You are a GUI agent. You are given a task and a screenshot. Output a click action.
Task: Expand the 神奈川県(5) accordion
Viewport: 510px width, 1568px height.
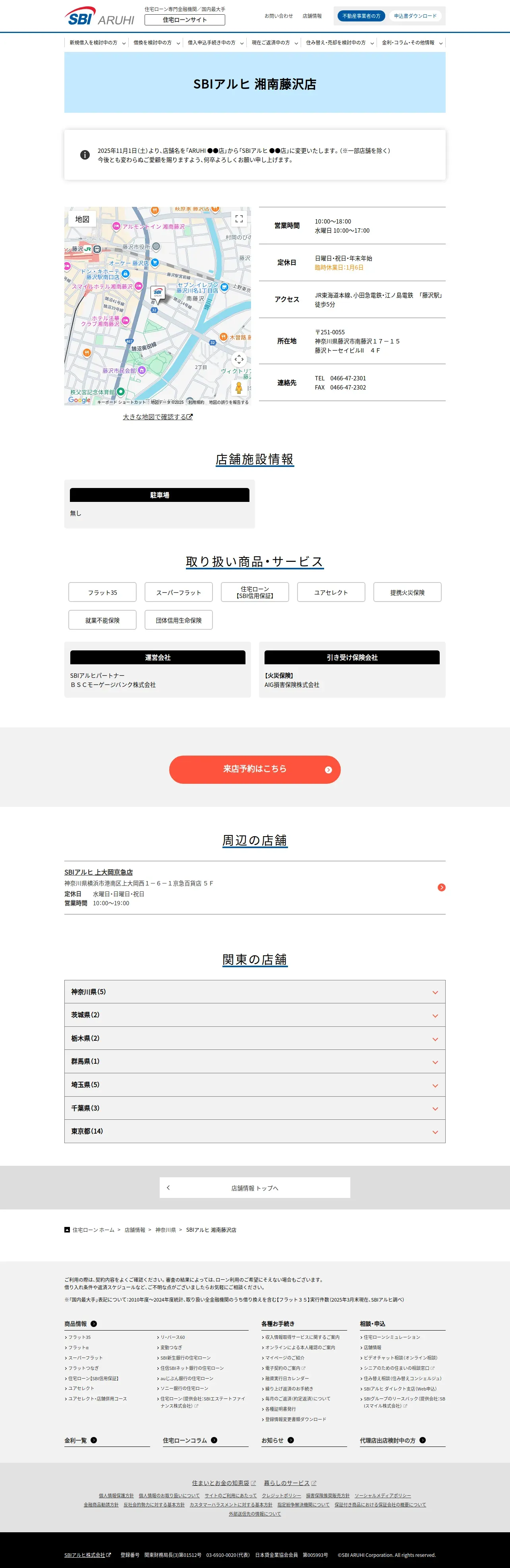254,992
